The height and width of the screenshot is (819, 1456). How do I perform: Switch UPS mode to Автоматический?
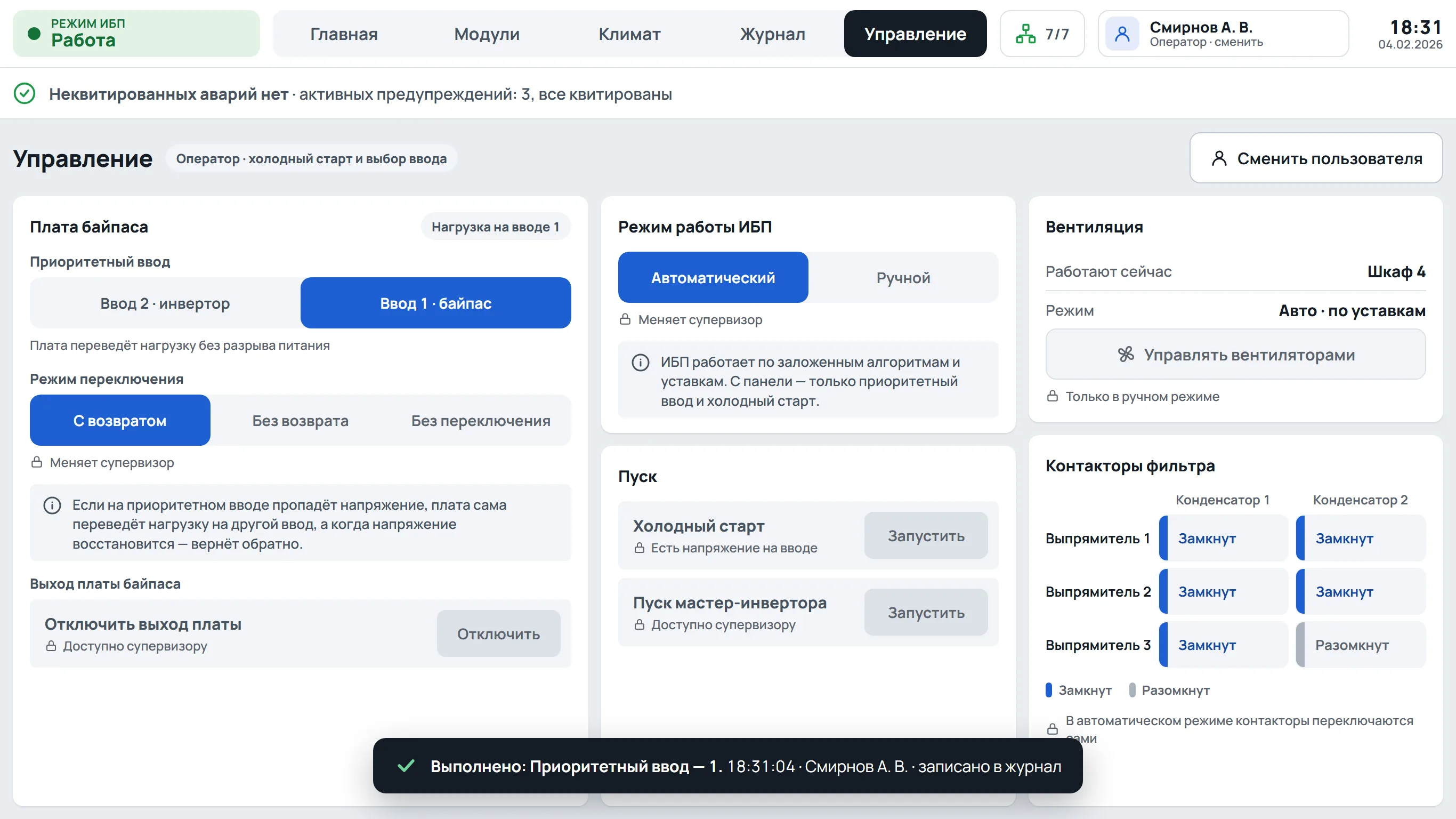click(713, 277)
